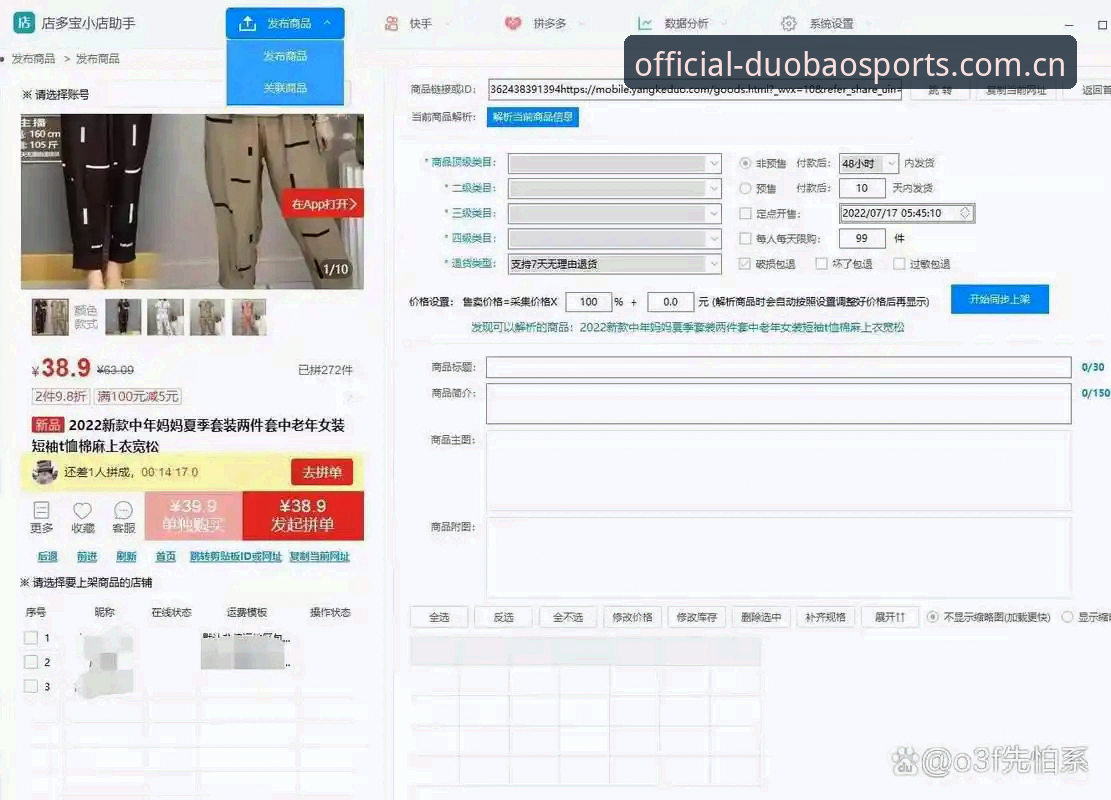The height and width of the screenshot is (800, 1111).
Task: Click the date-time stepper arrows for 定点开售
Action: click(x=965, y=213)
